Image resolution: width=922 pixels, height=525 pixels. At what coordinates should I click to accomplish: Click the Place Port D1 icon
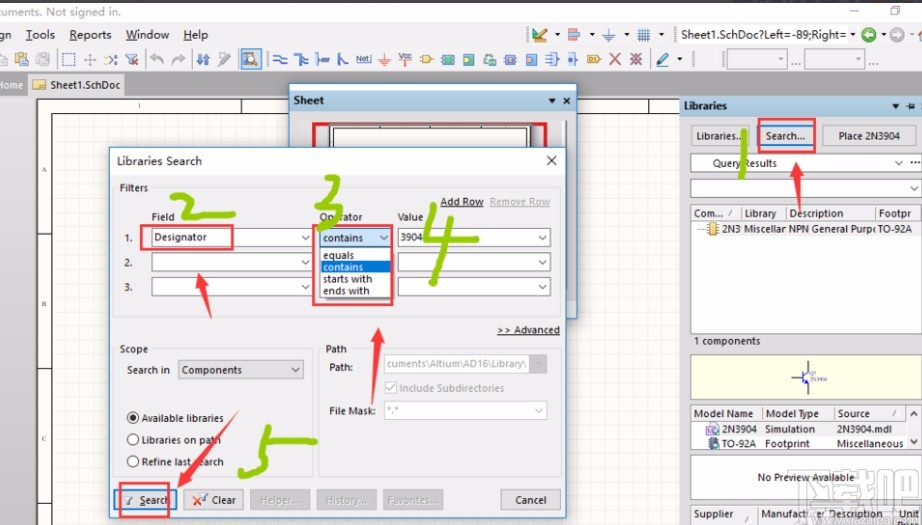pos(594,59)
